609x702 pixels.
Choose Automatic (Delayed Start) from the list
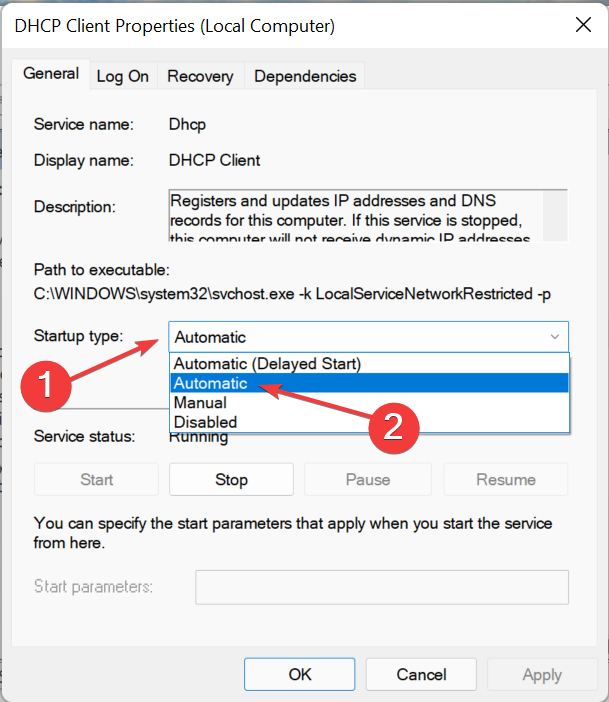pyautogui.click(x=267, y=363)
